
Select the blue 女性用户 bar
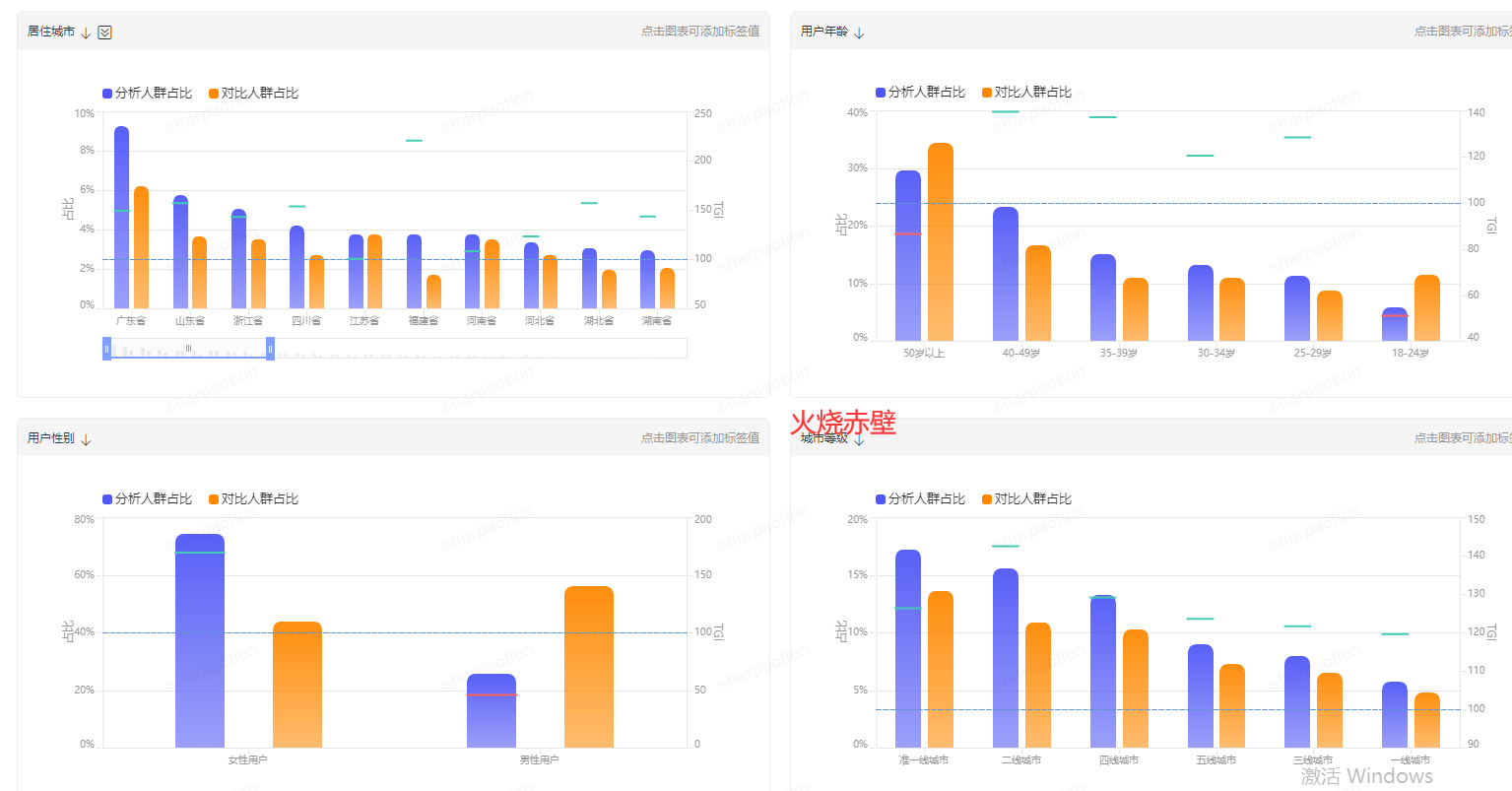[200, 640]
